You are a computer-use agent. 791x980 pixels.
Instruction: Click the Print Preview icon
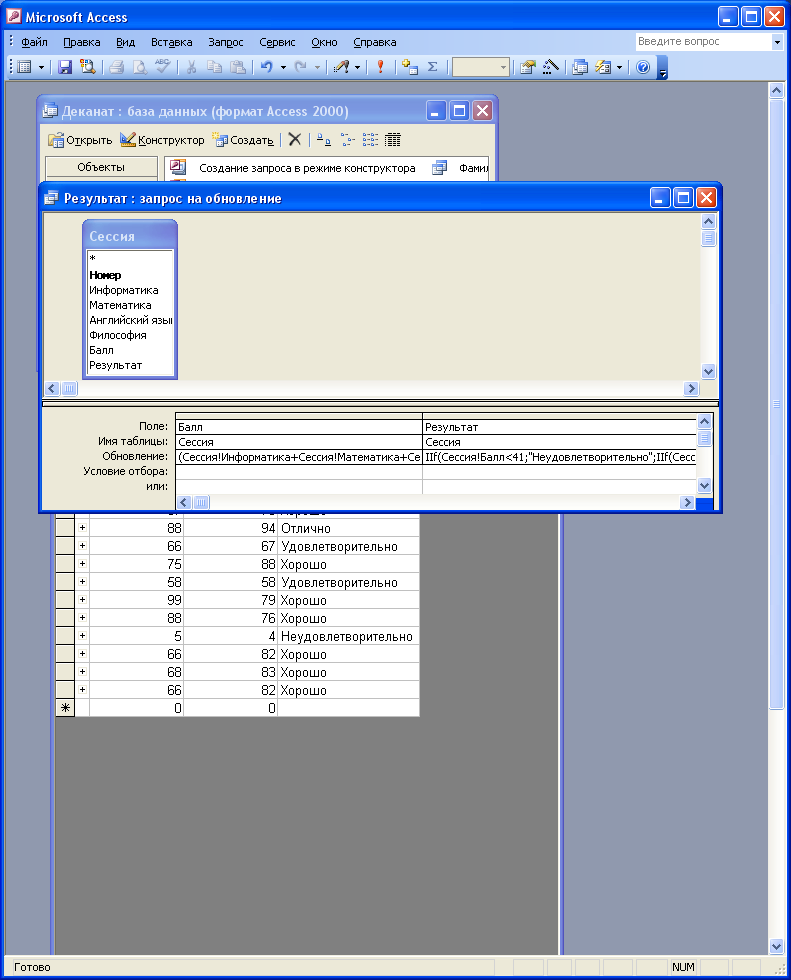139,67
